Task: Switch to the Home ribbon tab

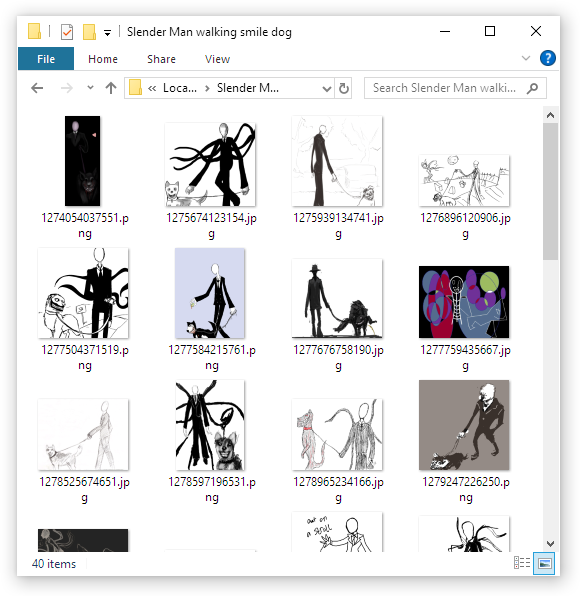Action: click(x=103, y=59)
